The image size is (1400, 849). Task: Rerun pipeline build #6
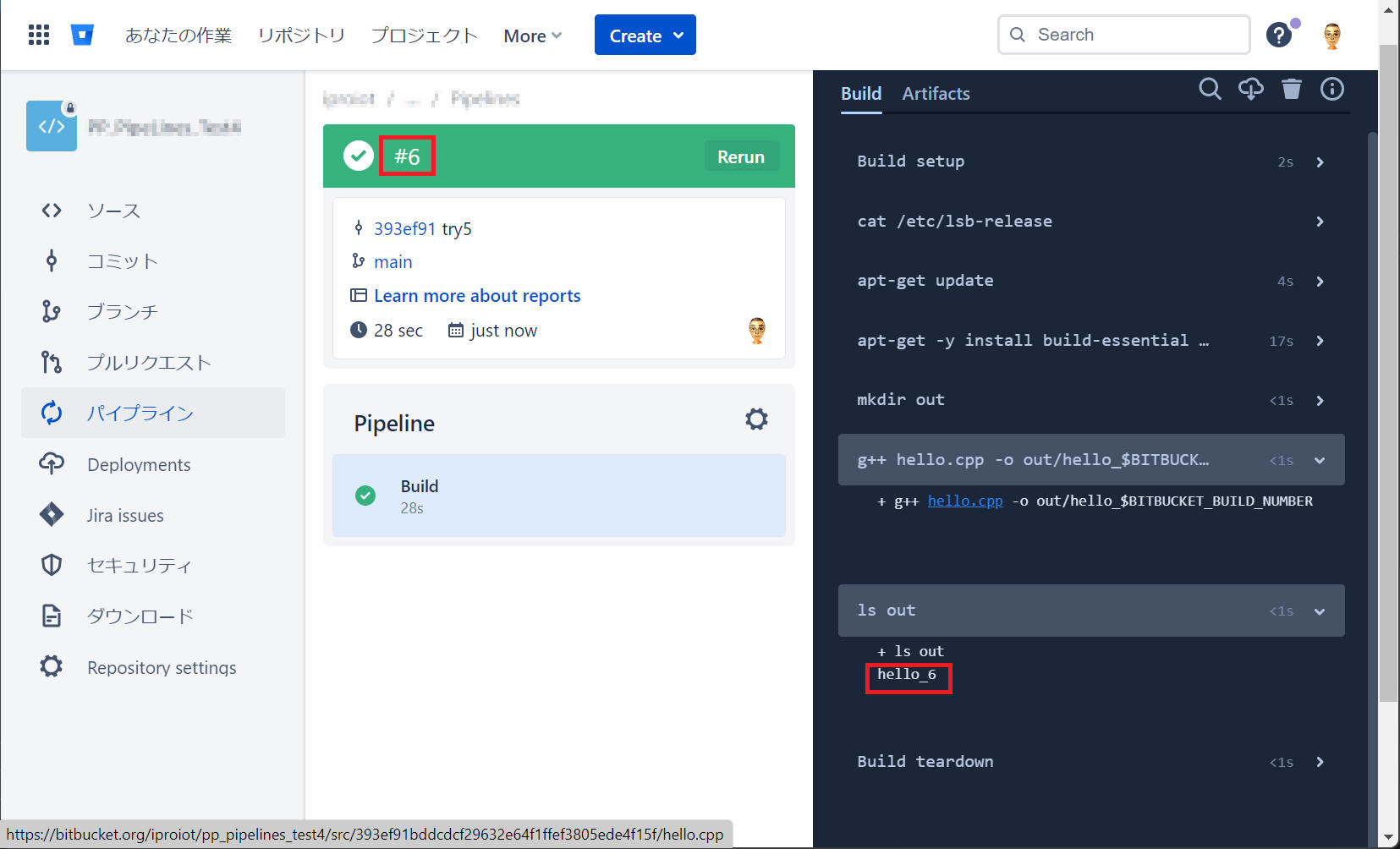(x=740, y=156)
